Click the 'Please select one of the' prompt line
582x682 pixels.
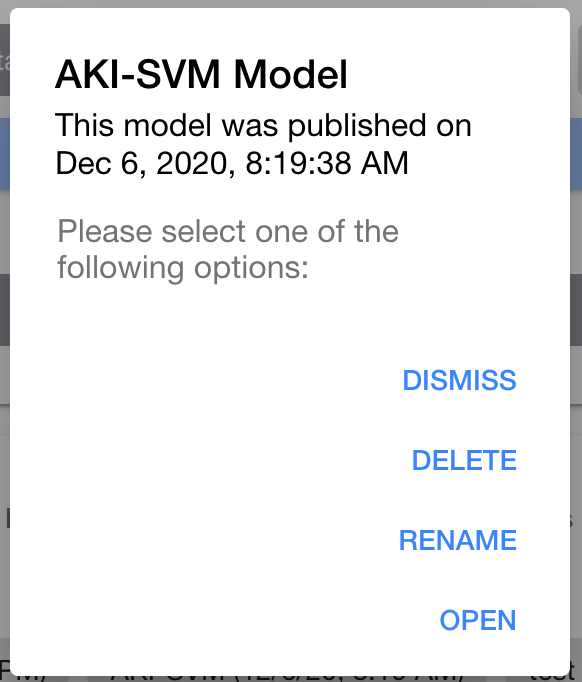click(228, 231)
